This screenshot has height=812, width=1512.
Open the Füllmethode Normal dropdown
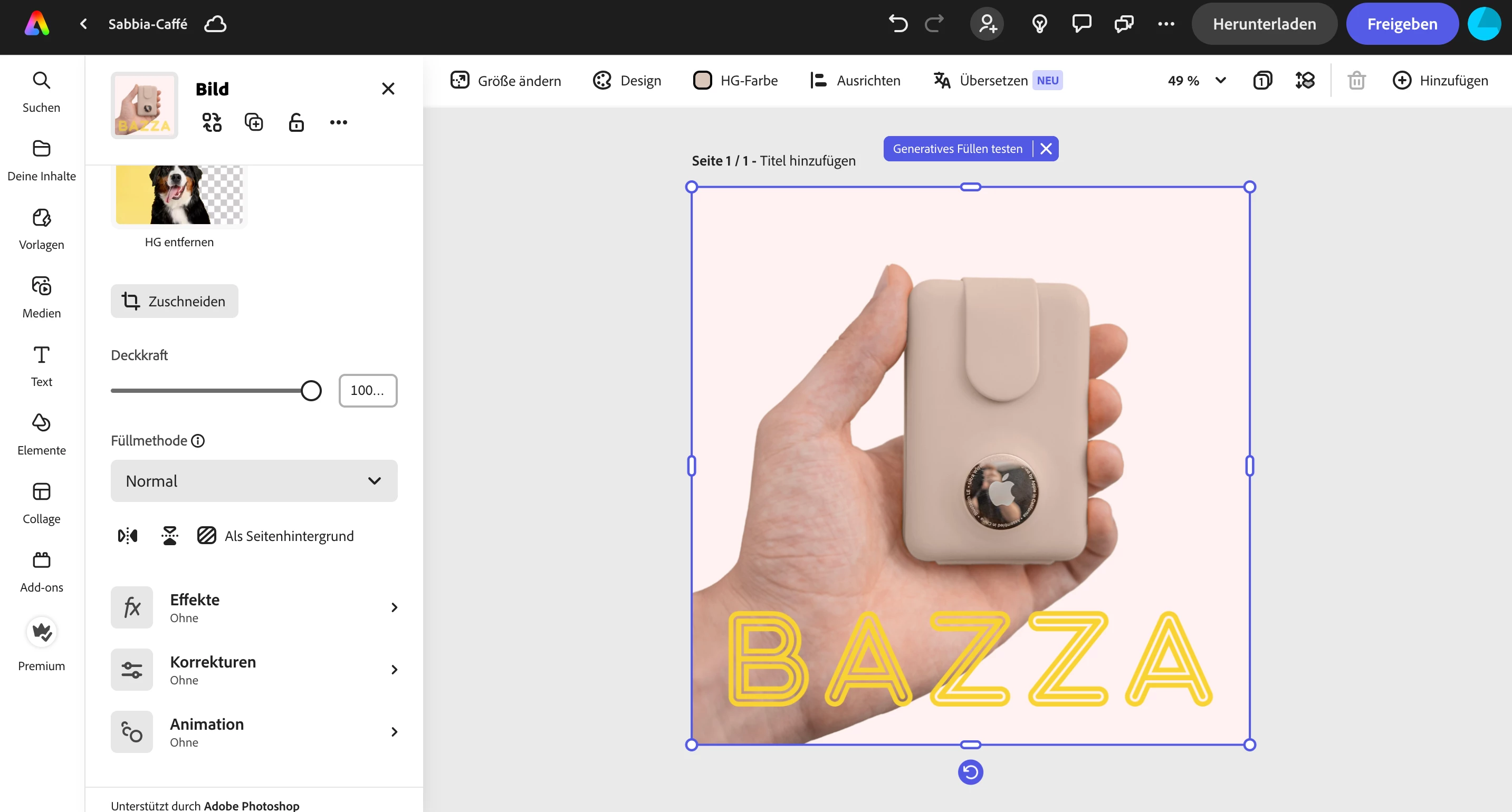254,481
